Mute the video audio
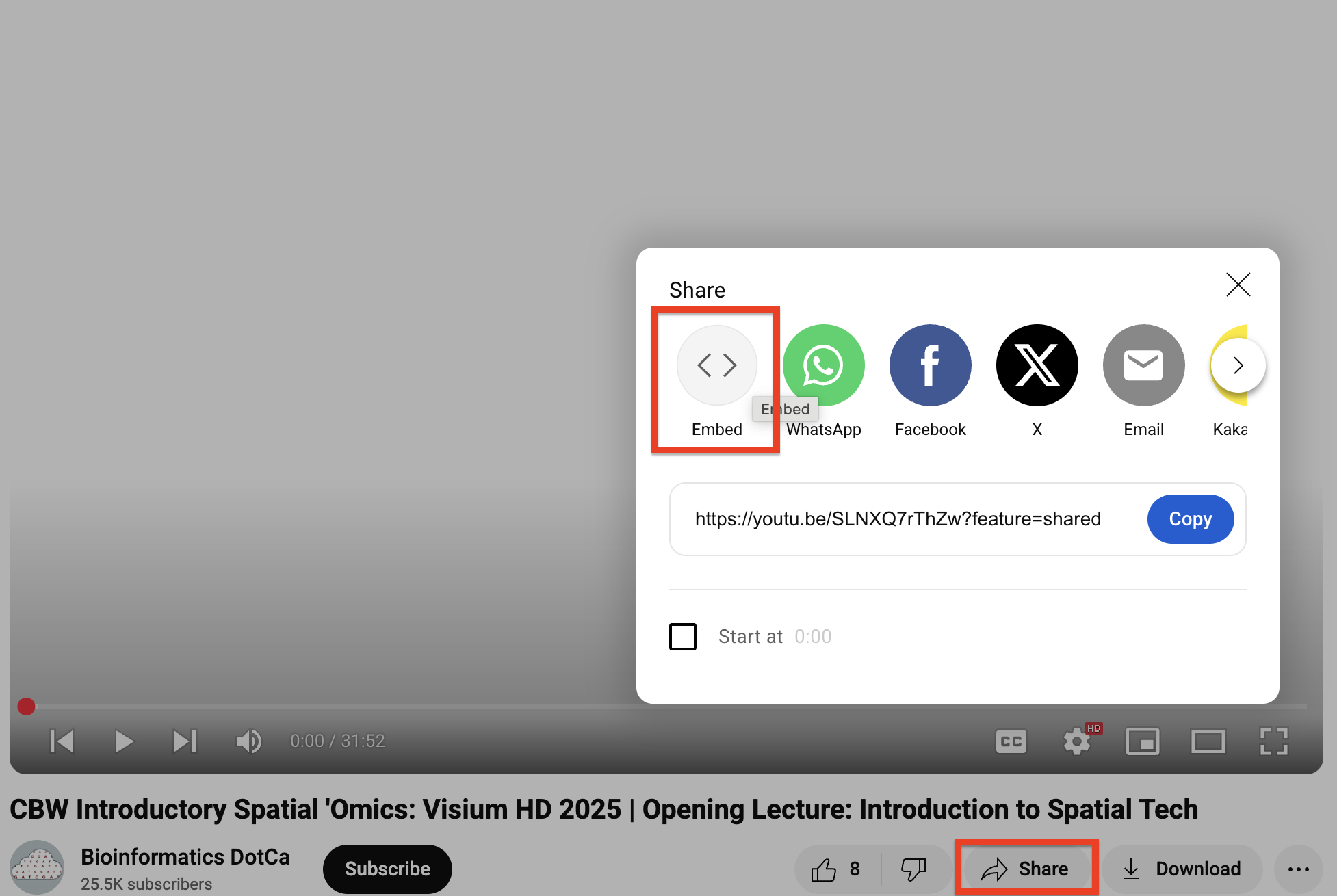Screen dimensions: 1337x896 click(248, 741)
